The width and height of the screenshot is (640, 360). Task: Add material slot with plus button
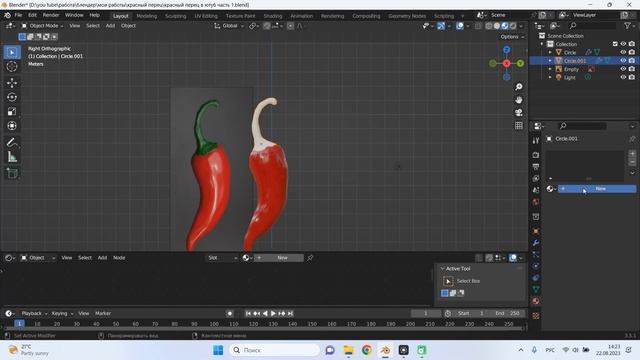(x=632, y=154)
